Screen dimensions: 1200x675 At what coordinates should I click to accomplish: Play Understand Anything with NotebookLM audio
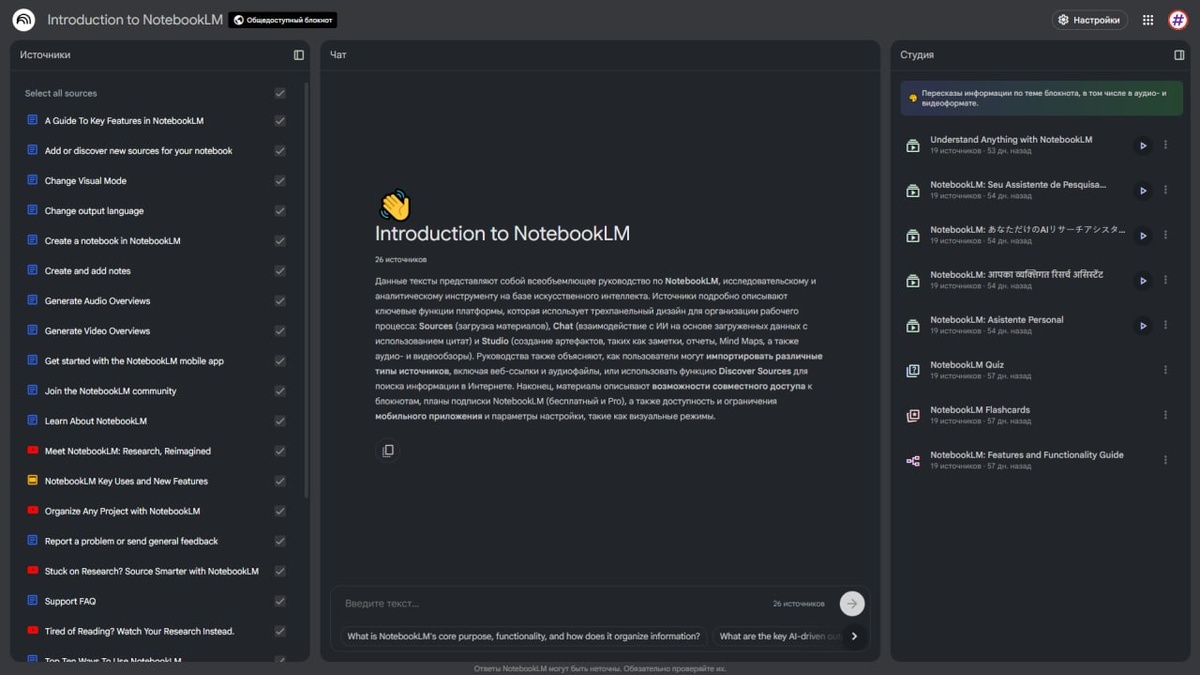tap(1142, 146)
